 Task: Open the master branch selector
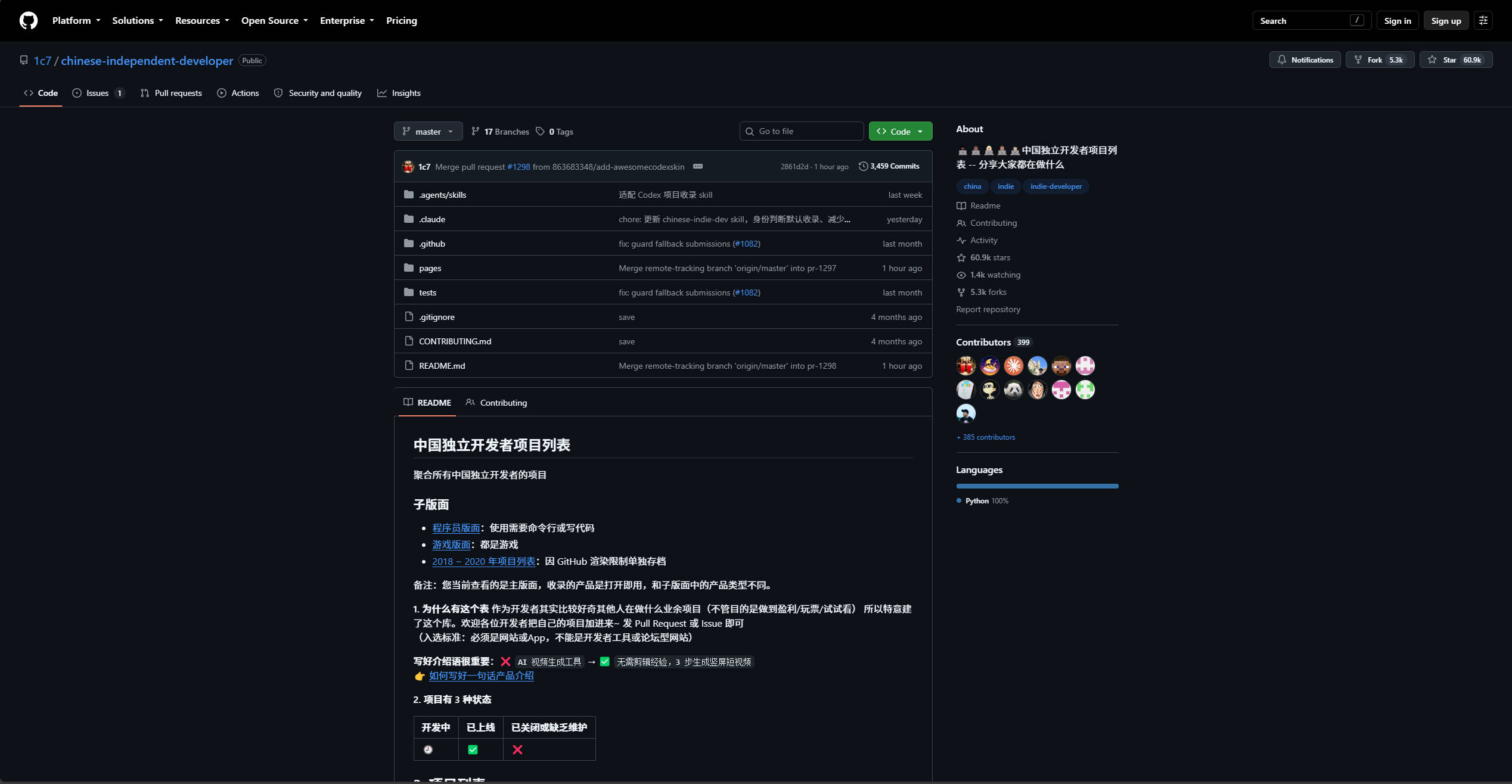(429, 132)
